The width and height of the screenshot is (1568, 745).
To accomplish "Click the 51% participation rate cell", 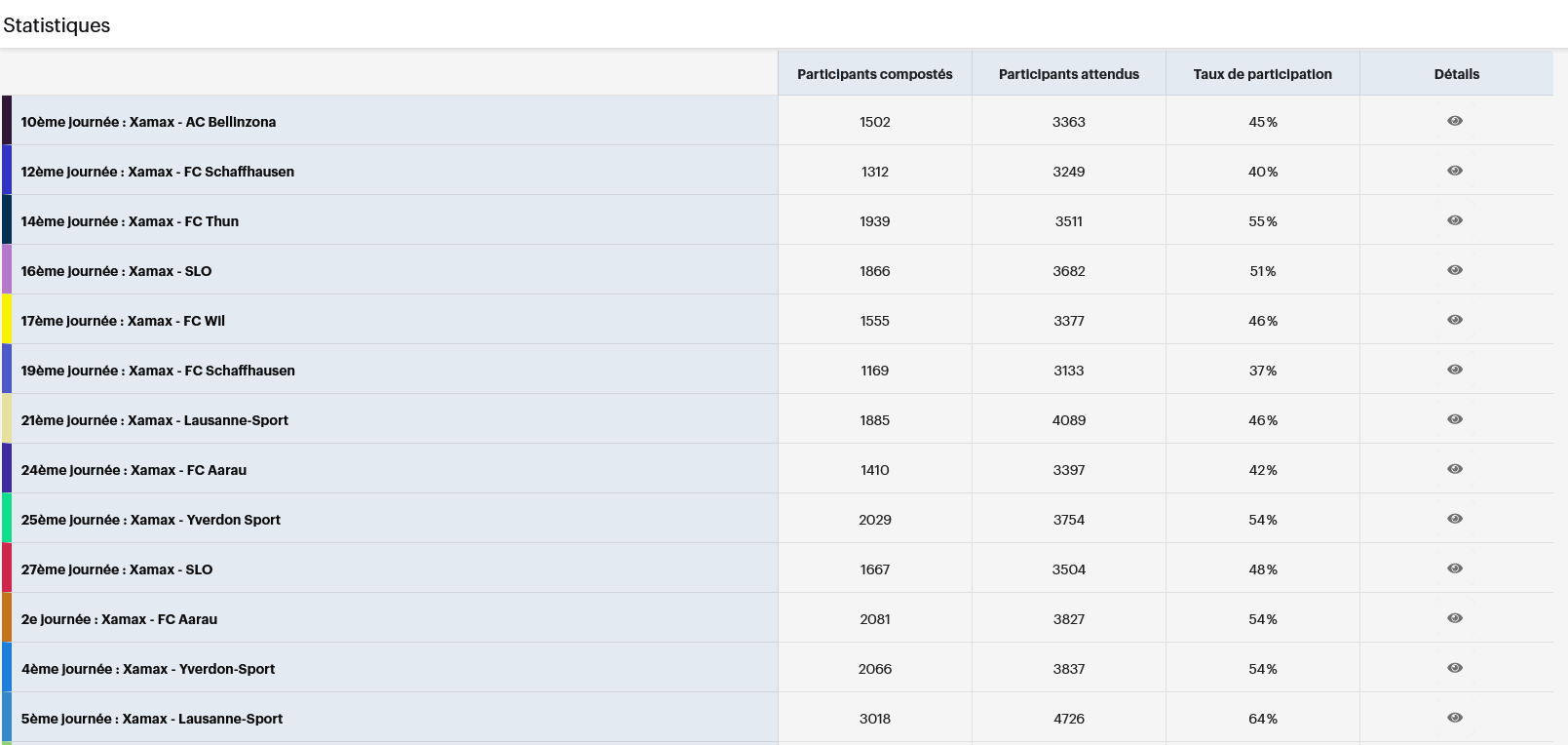I will point(1263,271).
